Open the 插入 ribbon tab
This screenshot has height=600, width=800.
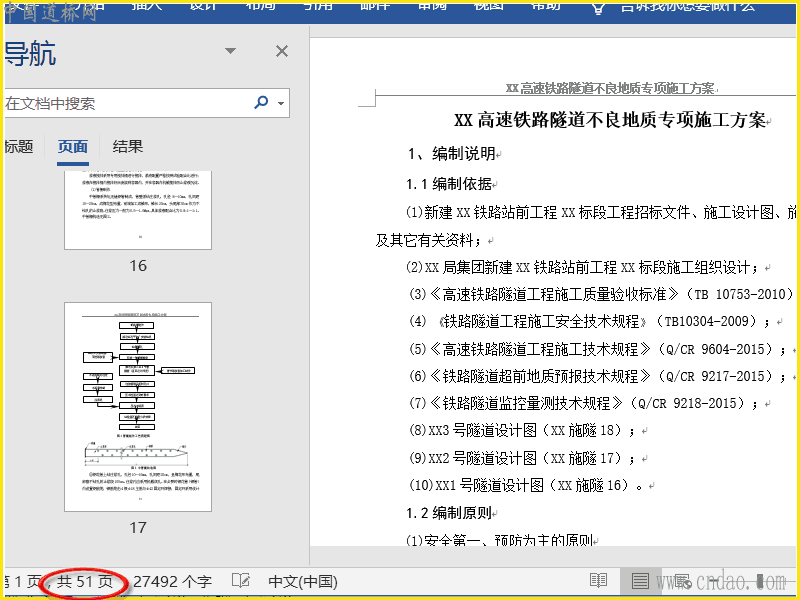pos(146,6)
